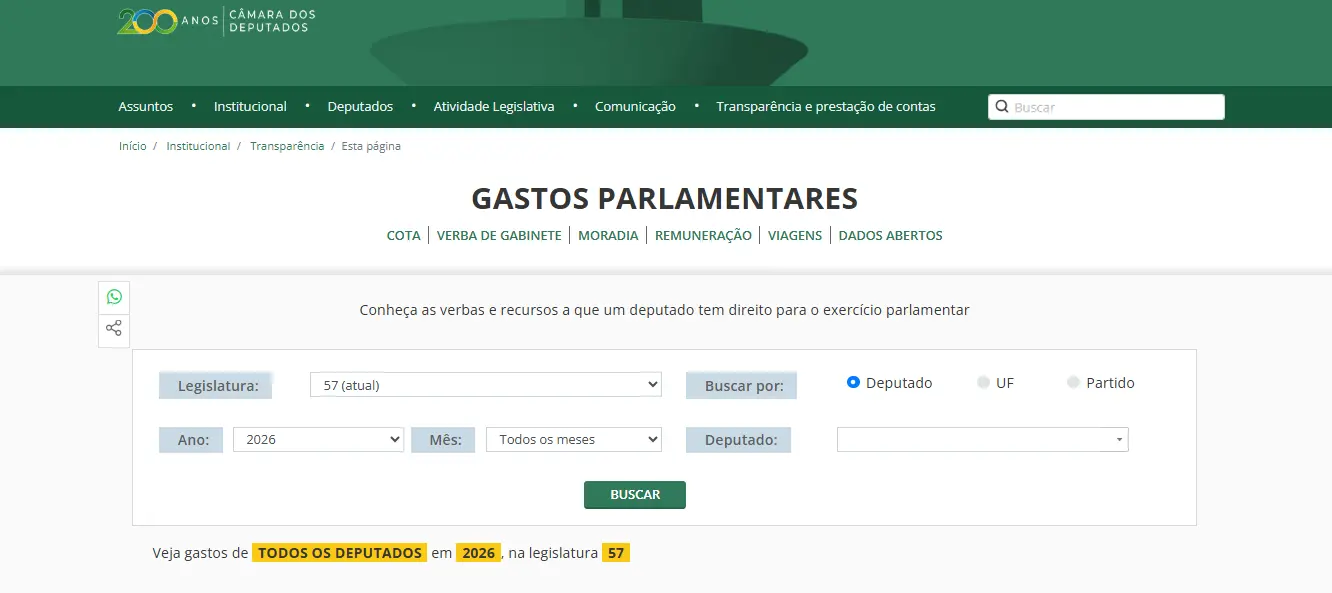Click the Buscar search input field

1106,107
